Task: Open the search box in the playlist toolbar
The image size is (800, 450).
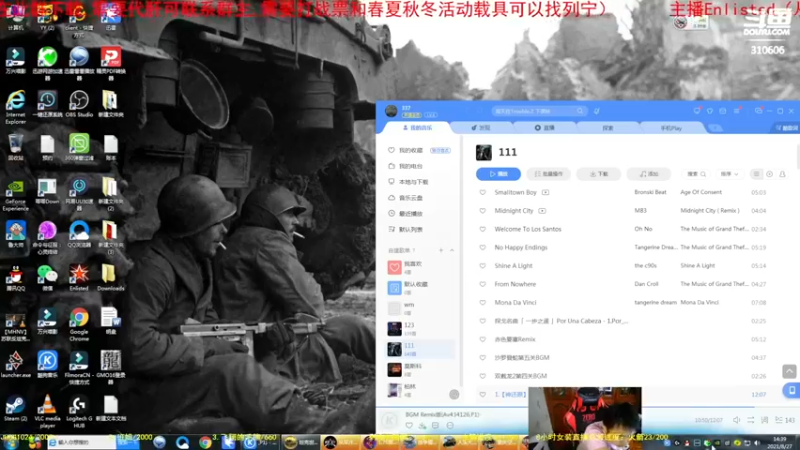Action: pyautogui.click(x=696, y=174)
